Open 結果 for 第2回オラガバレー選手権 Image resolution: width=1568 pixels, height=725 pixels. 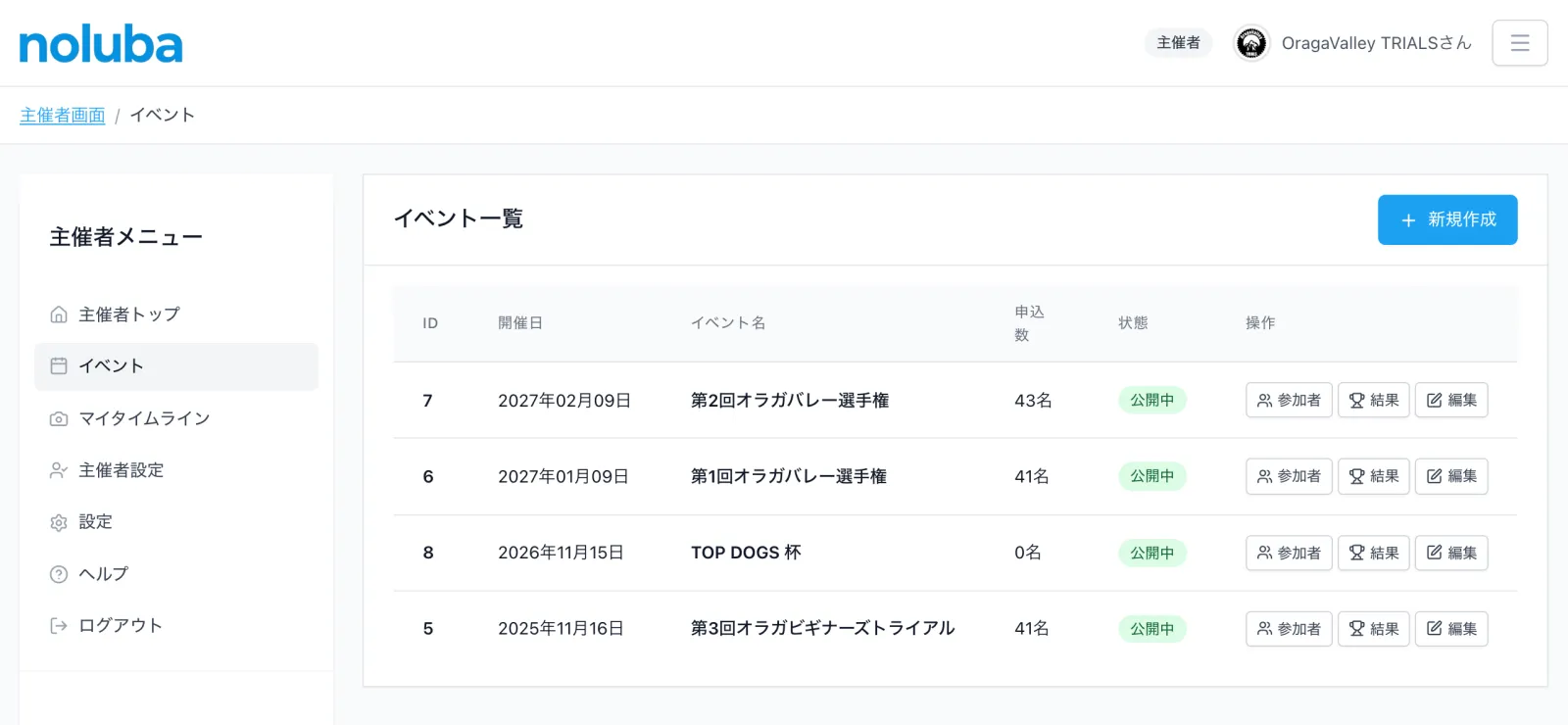[1374, 400]
